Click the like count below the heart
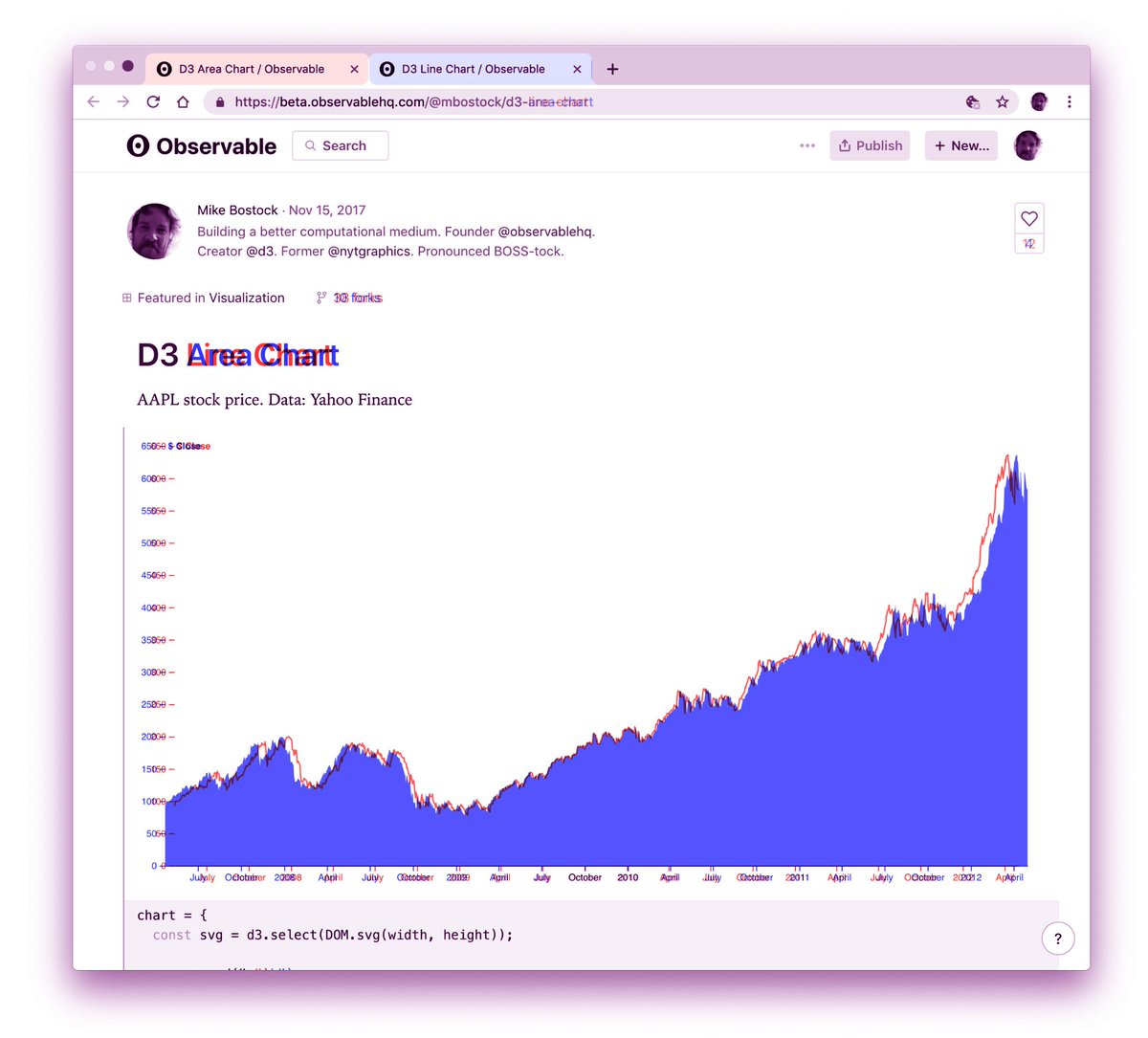The width and height of the screenshot is (1148, 1038). [x=1029, y=243]
